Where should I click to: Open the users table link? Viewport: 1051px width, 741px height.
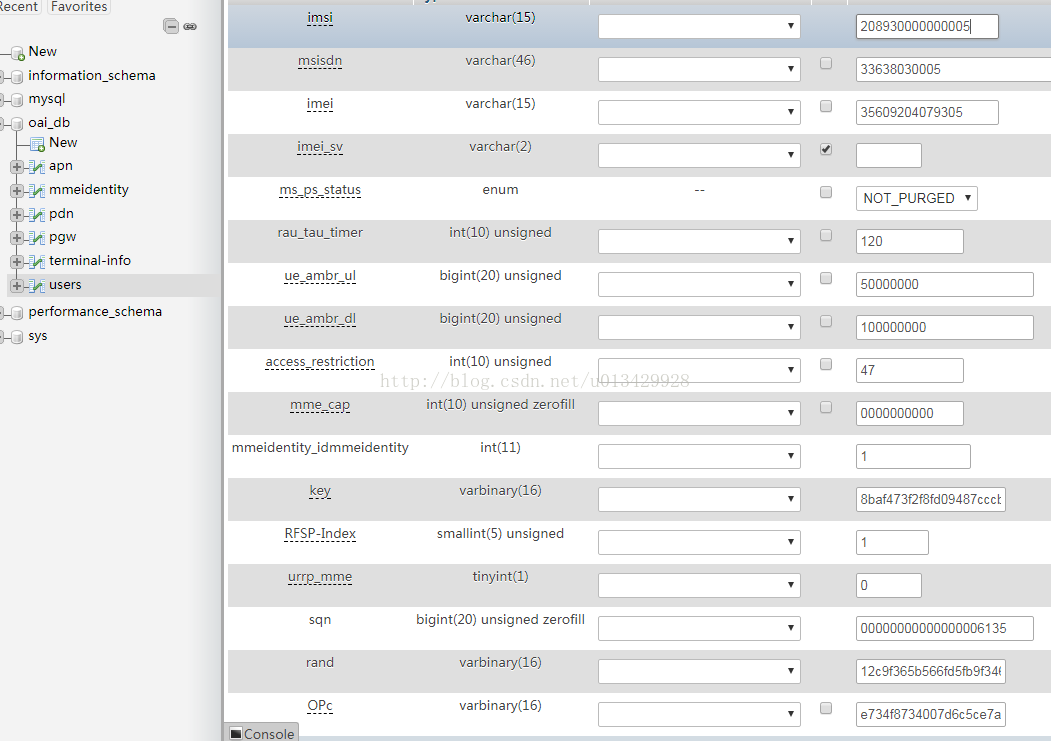[x=65, y=285]
